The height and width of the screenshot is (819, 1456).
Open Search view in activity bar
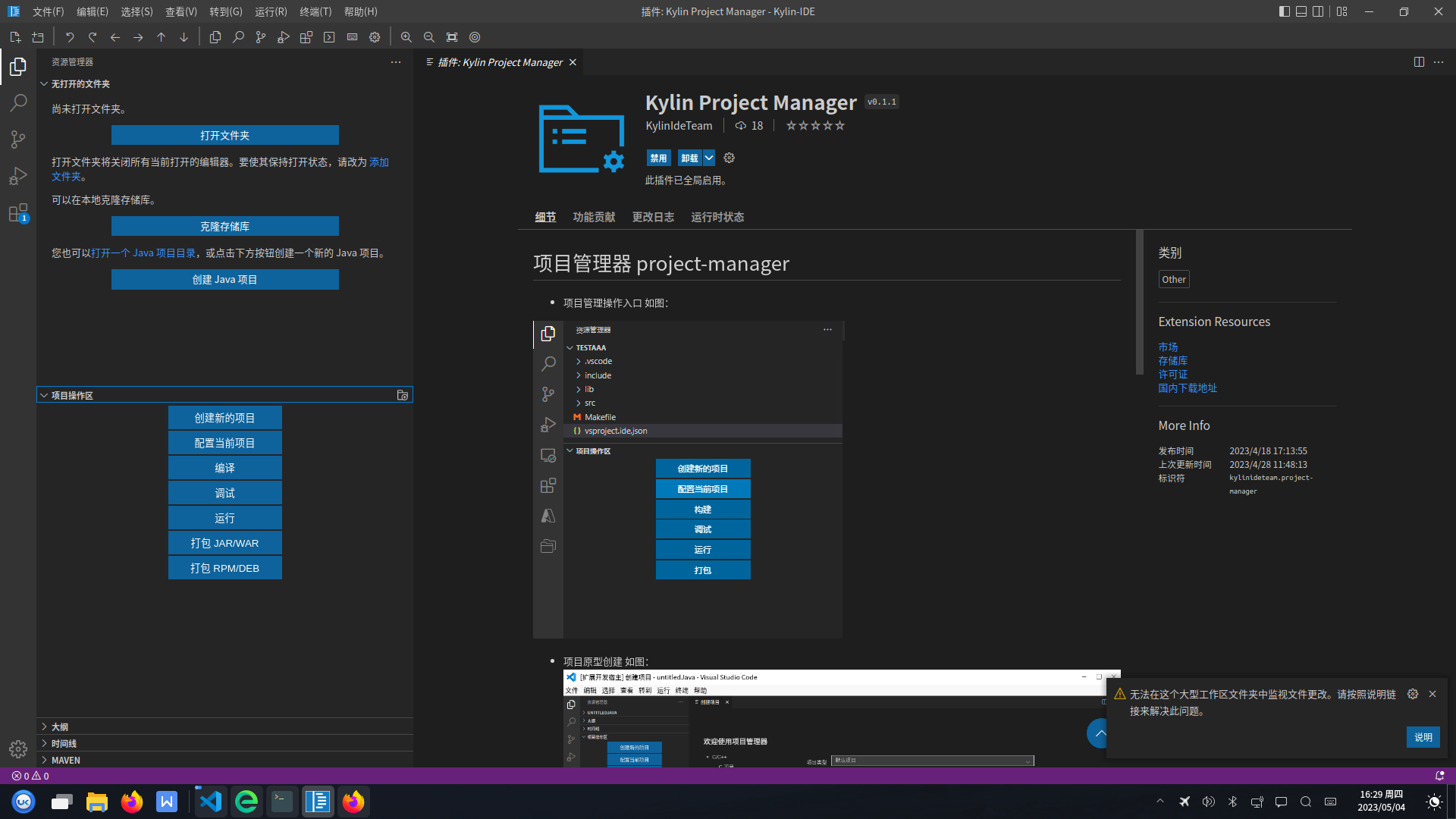(x=18, y=103)
